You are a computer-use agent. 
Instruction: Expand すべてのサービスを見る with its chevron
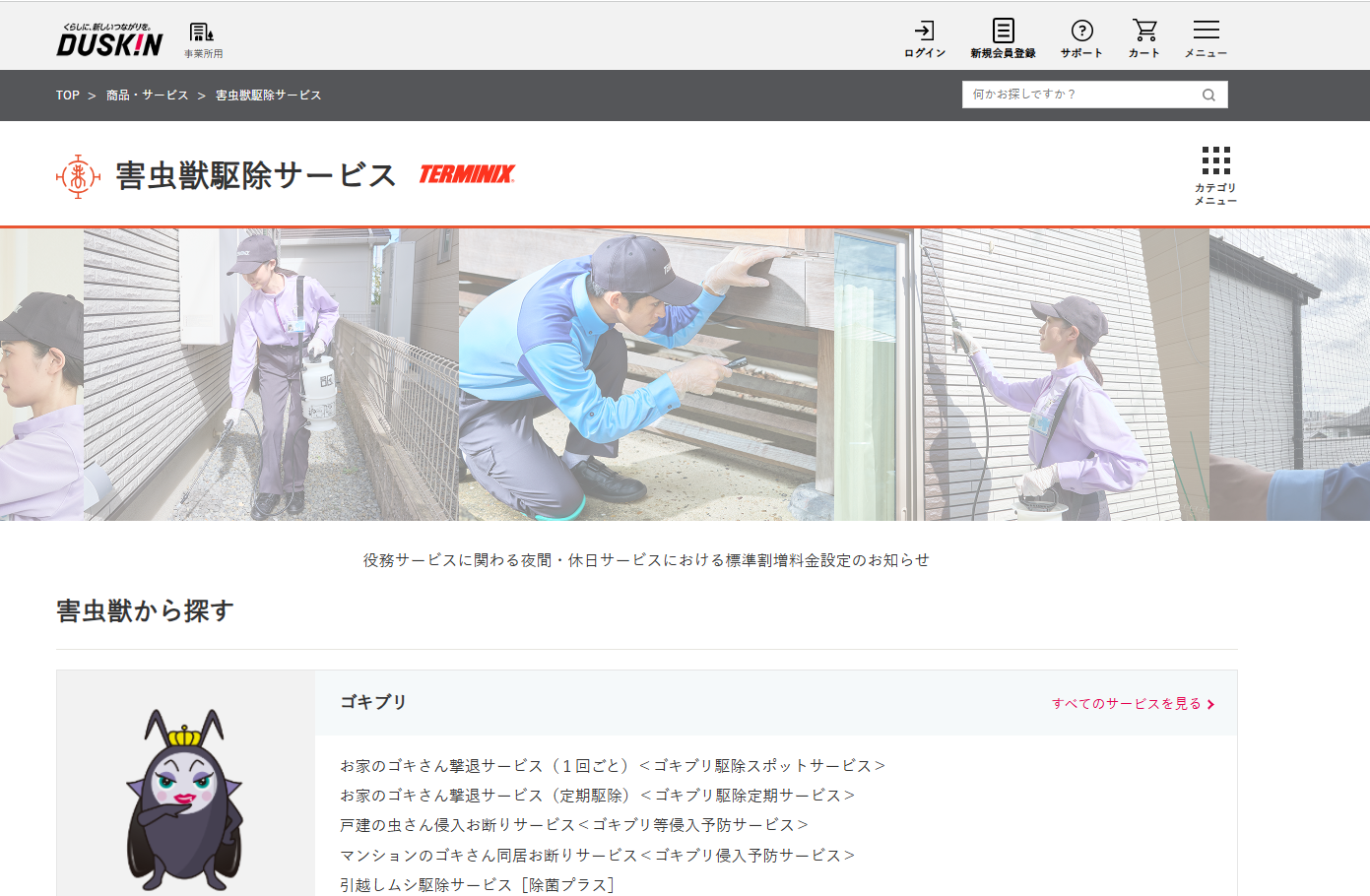[x=1129, y=704]
